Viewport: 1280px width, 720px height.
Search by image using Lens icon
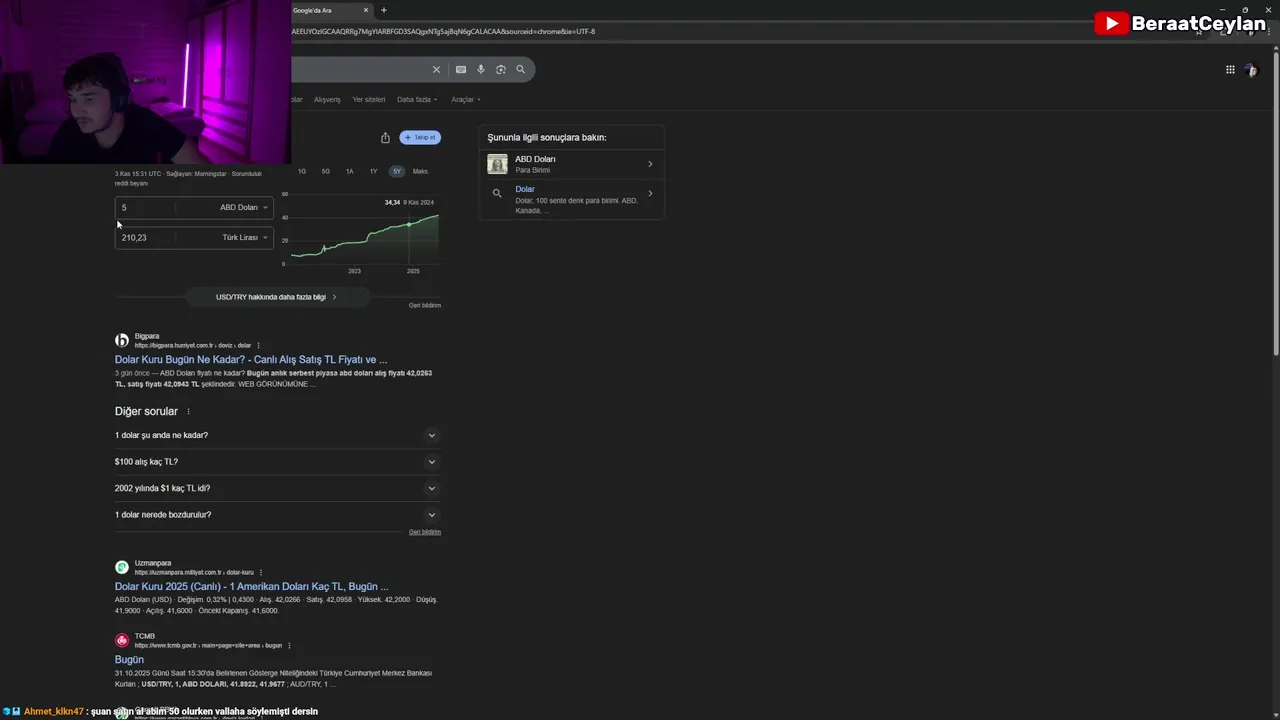[501, 69]
